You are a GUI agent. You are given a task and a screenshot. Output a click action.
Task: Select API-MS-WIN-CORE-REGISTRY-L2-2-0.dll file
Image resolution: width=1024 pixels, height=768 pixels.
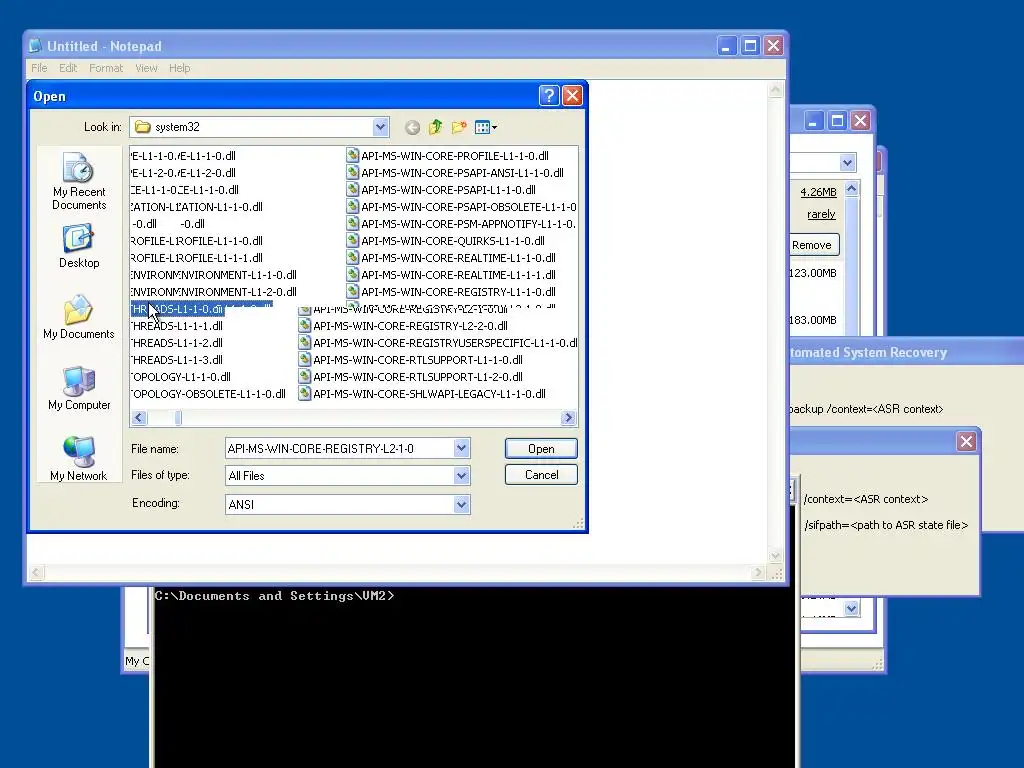(x=403, y=326)
